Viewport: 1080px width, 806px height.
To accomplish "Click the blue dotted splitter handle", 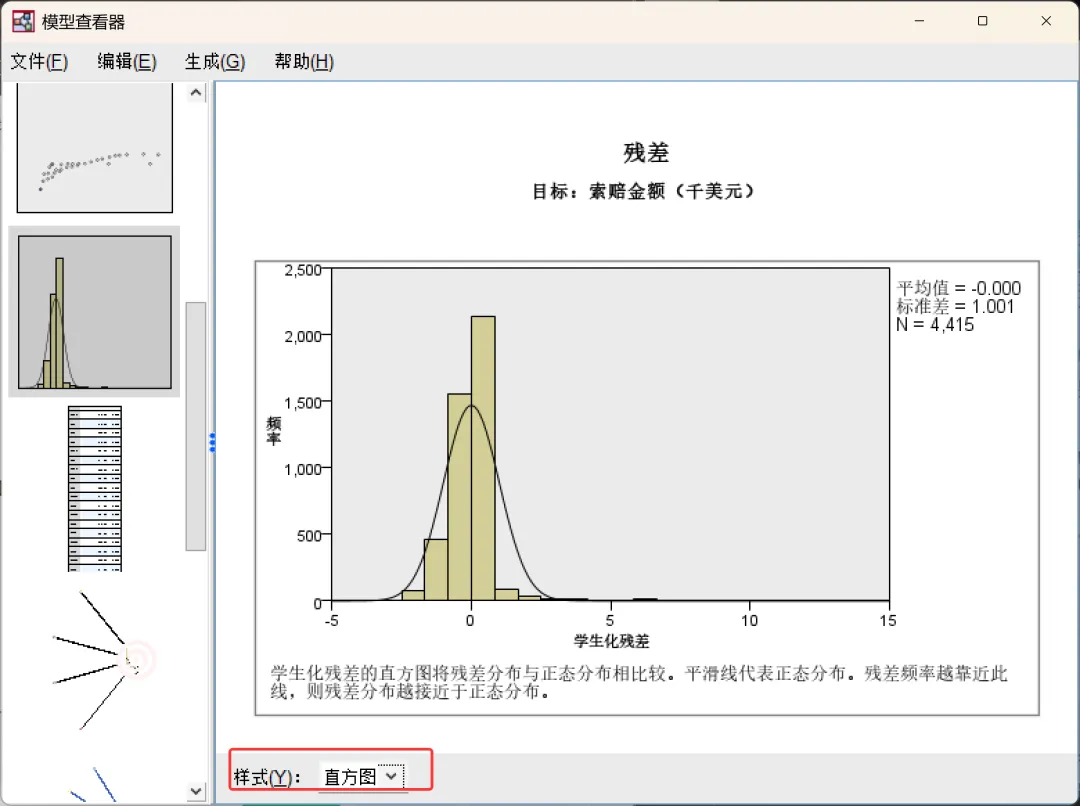I will pos(212,442).
